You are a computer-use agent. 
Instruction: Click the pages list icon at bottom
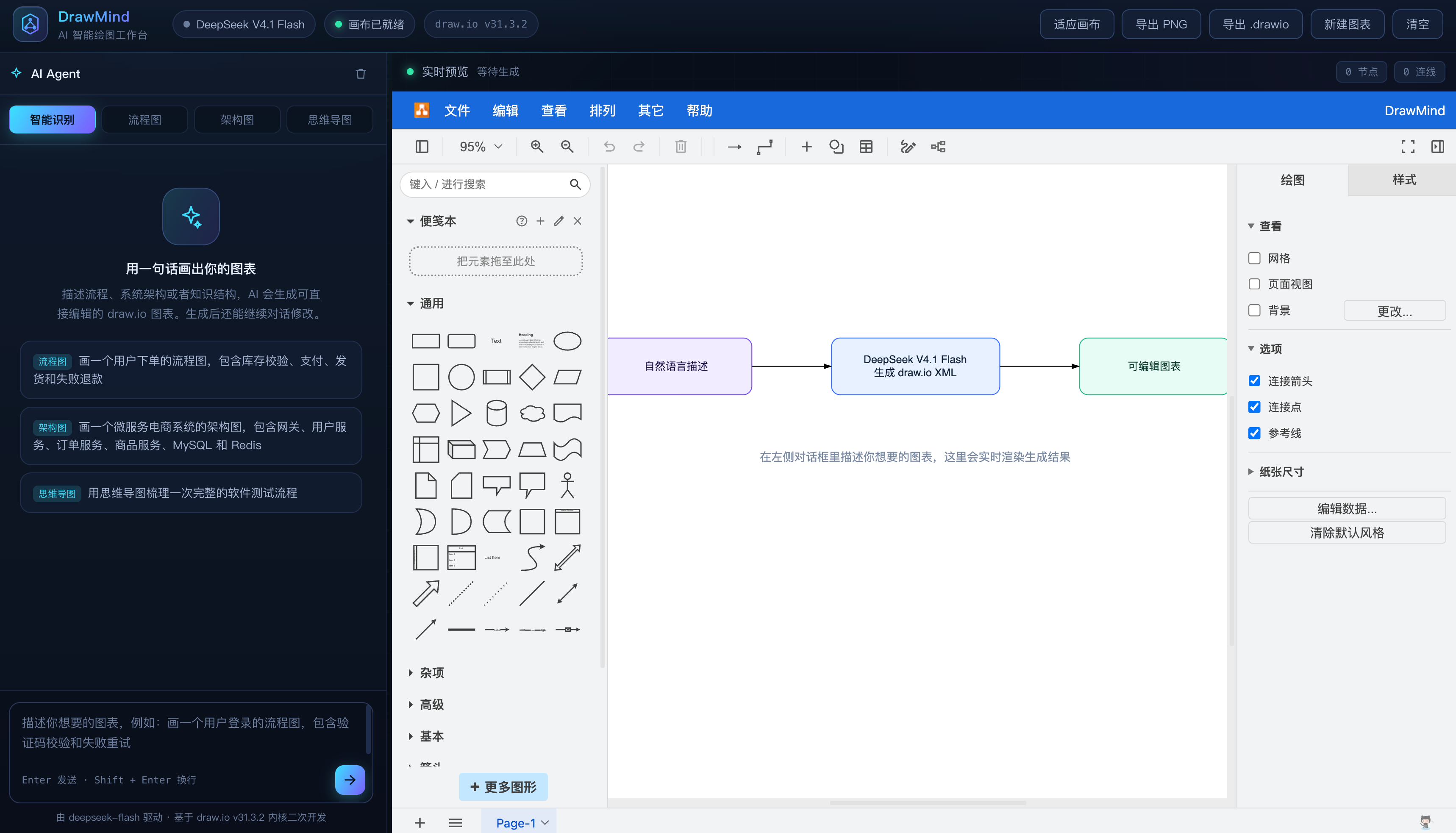pos(456,823)
